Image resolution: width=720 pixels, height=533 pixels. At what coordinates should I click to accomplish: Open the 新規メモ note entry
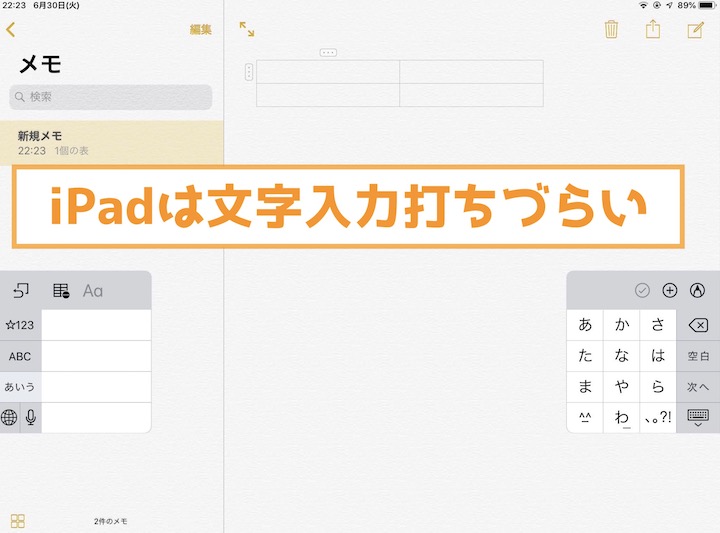tap(112, 143)
